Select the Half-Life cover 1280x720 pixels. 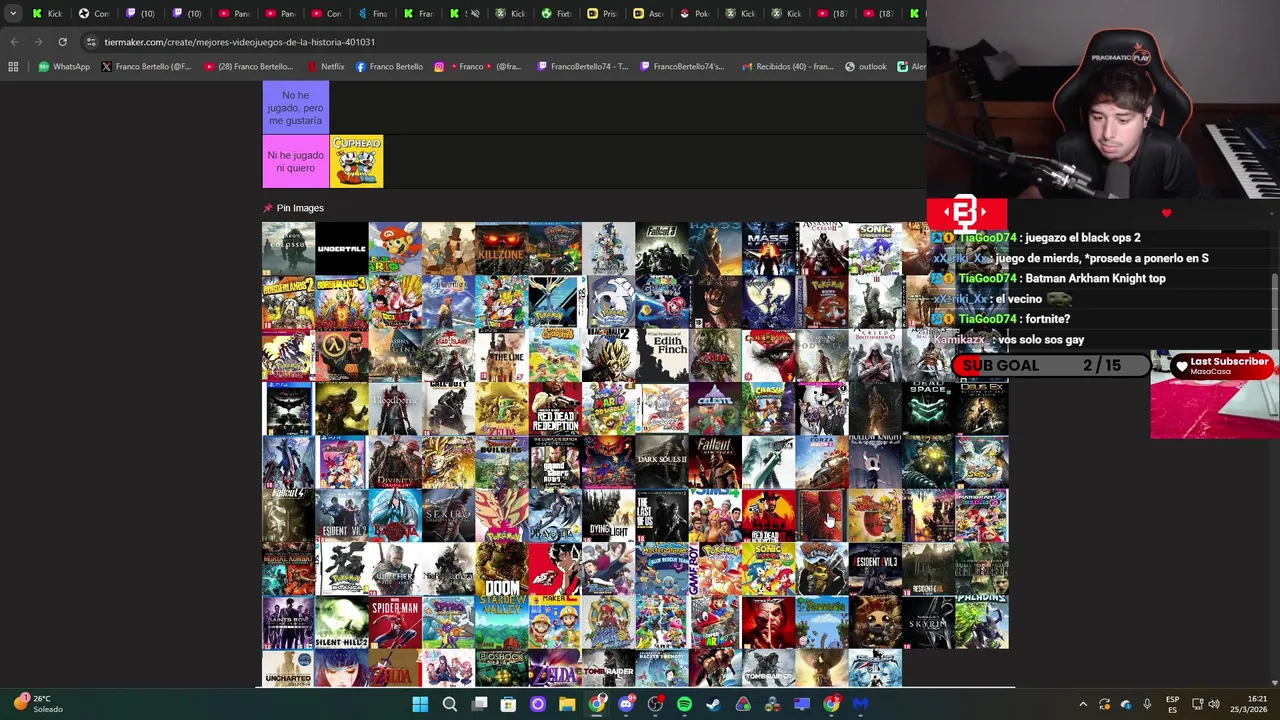[342, 355]
